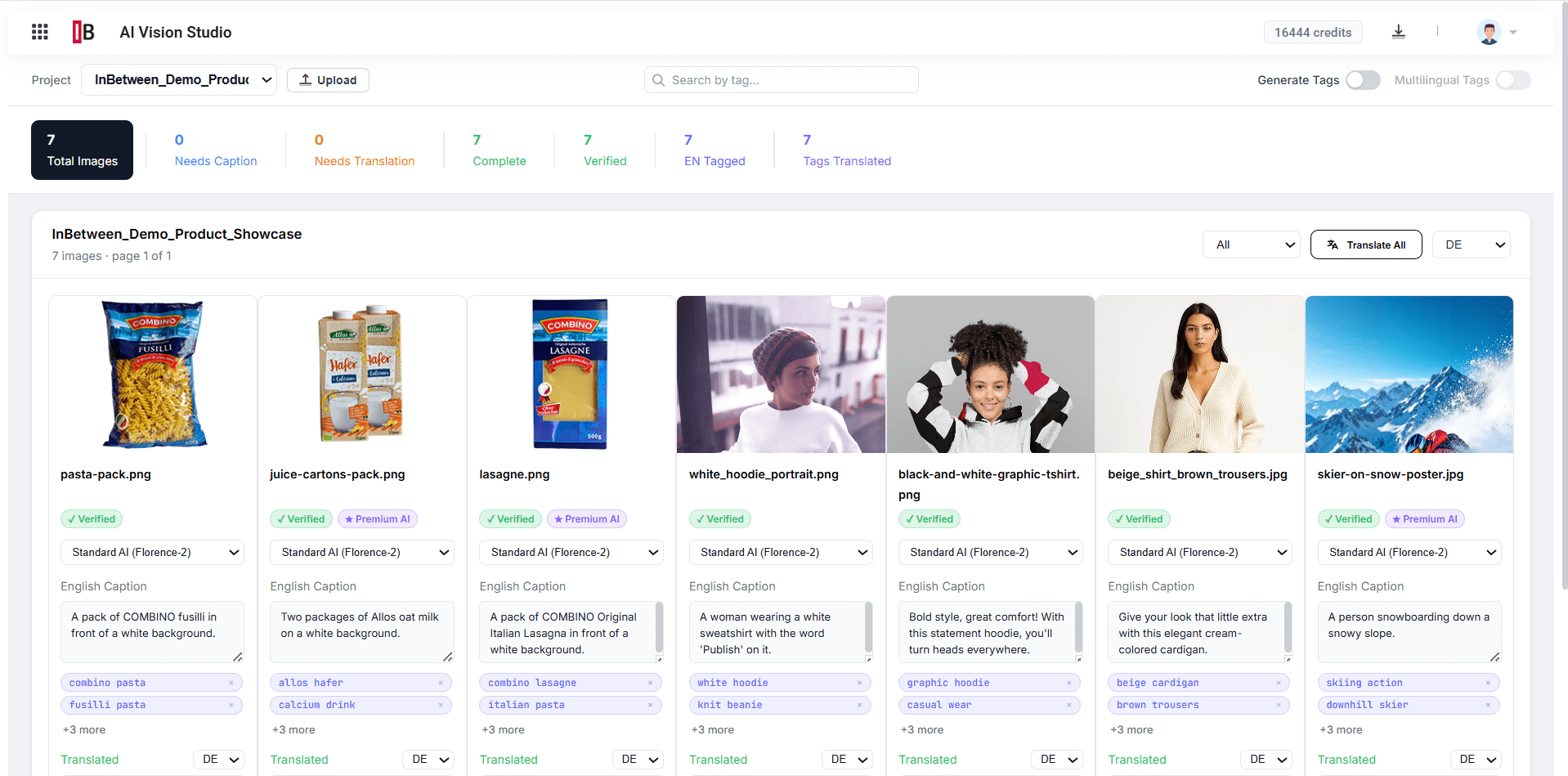Viewport: 1568px width, 776px height.
Task: Click the search magnifier icon
Action: (x=658, y=80)
